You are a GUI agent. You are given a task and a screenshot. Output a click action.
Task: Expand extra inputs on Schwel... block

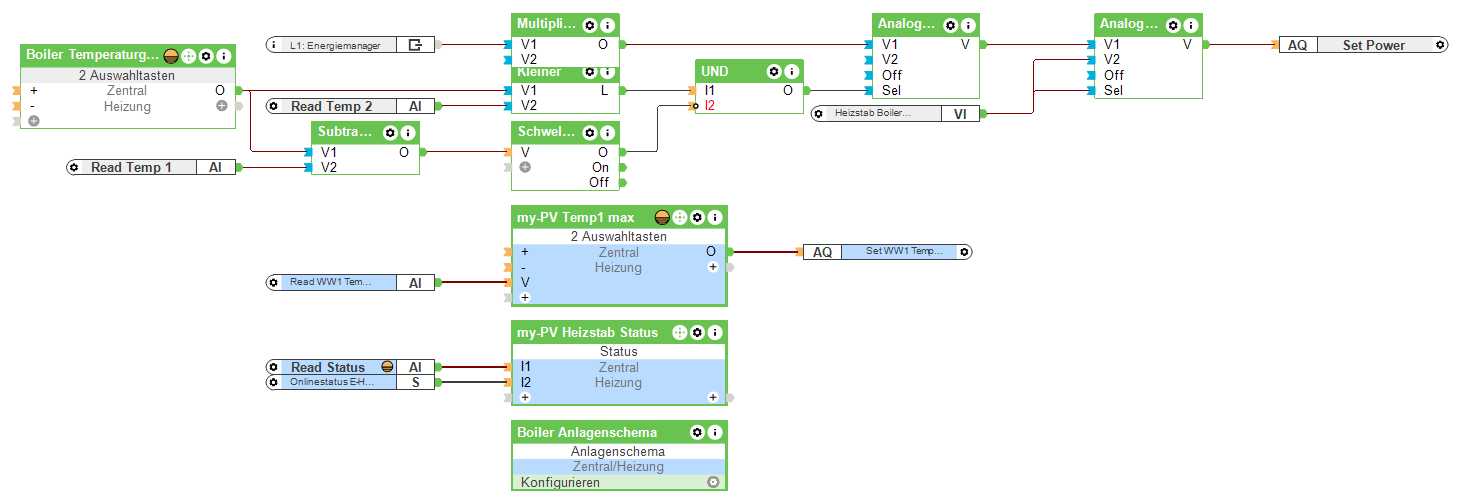525,167
